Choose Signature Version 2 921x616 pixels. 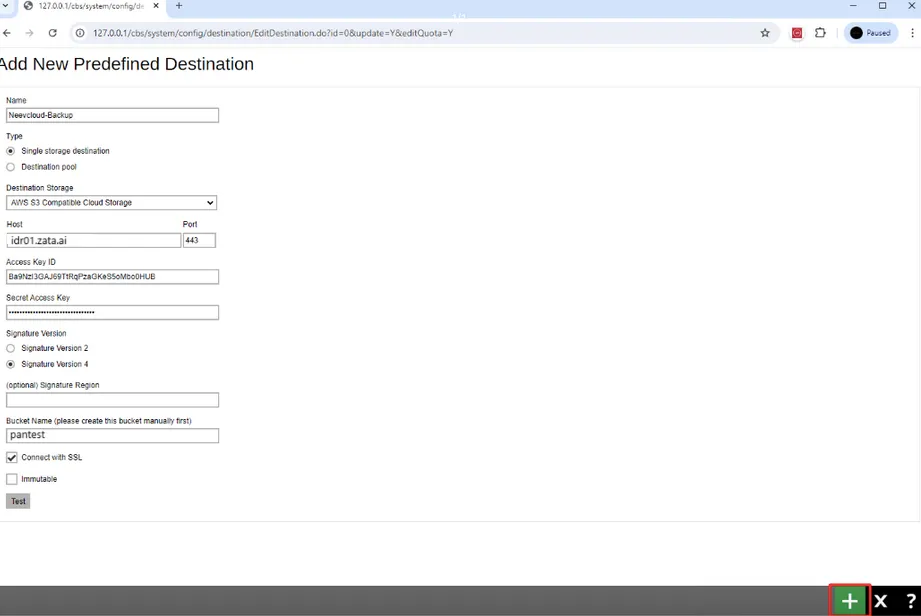pos(11,348)
